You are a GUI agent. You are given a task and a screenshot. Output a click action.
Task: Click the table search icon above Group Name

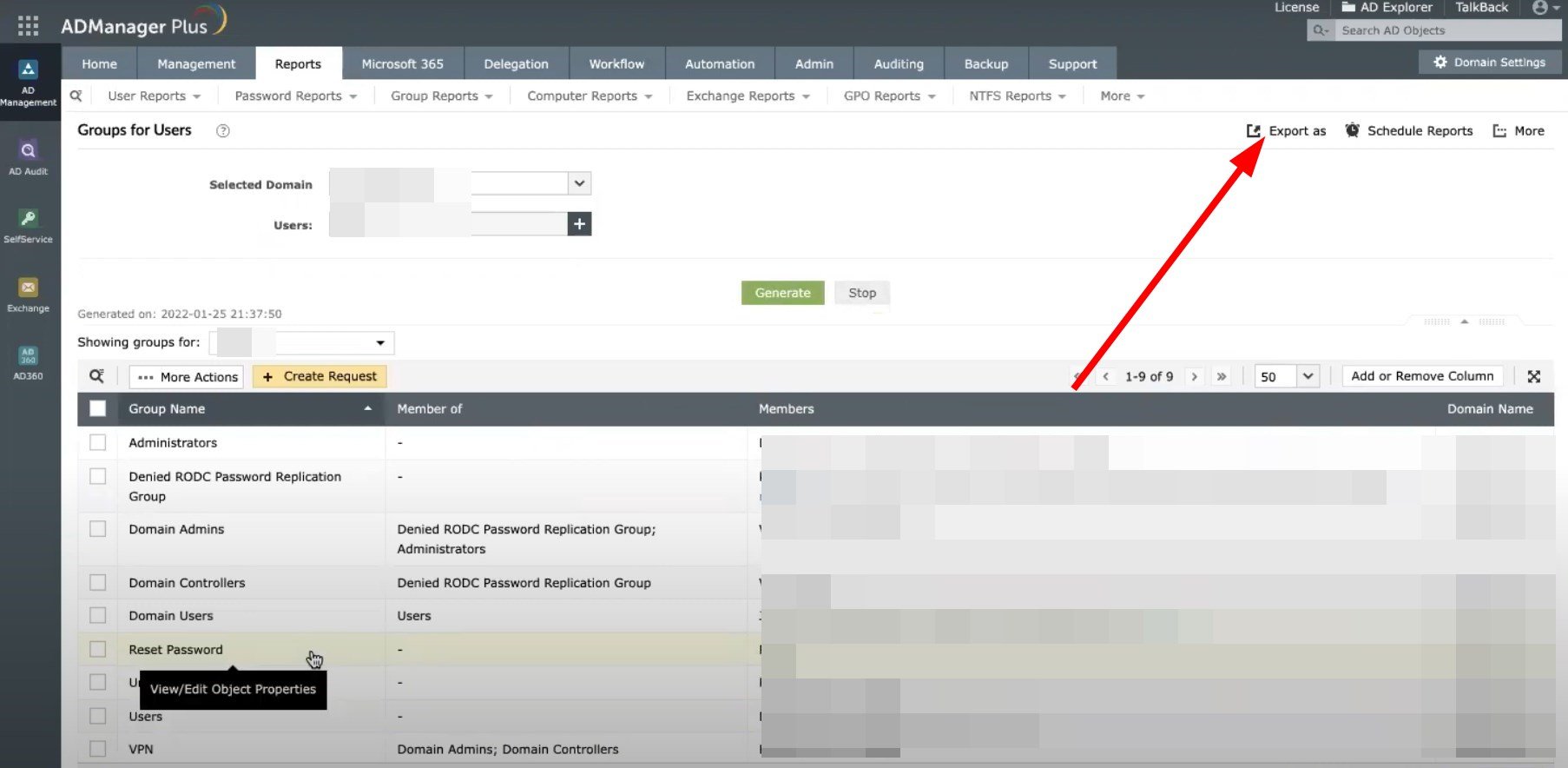(x=96, y=376)
